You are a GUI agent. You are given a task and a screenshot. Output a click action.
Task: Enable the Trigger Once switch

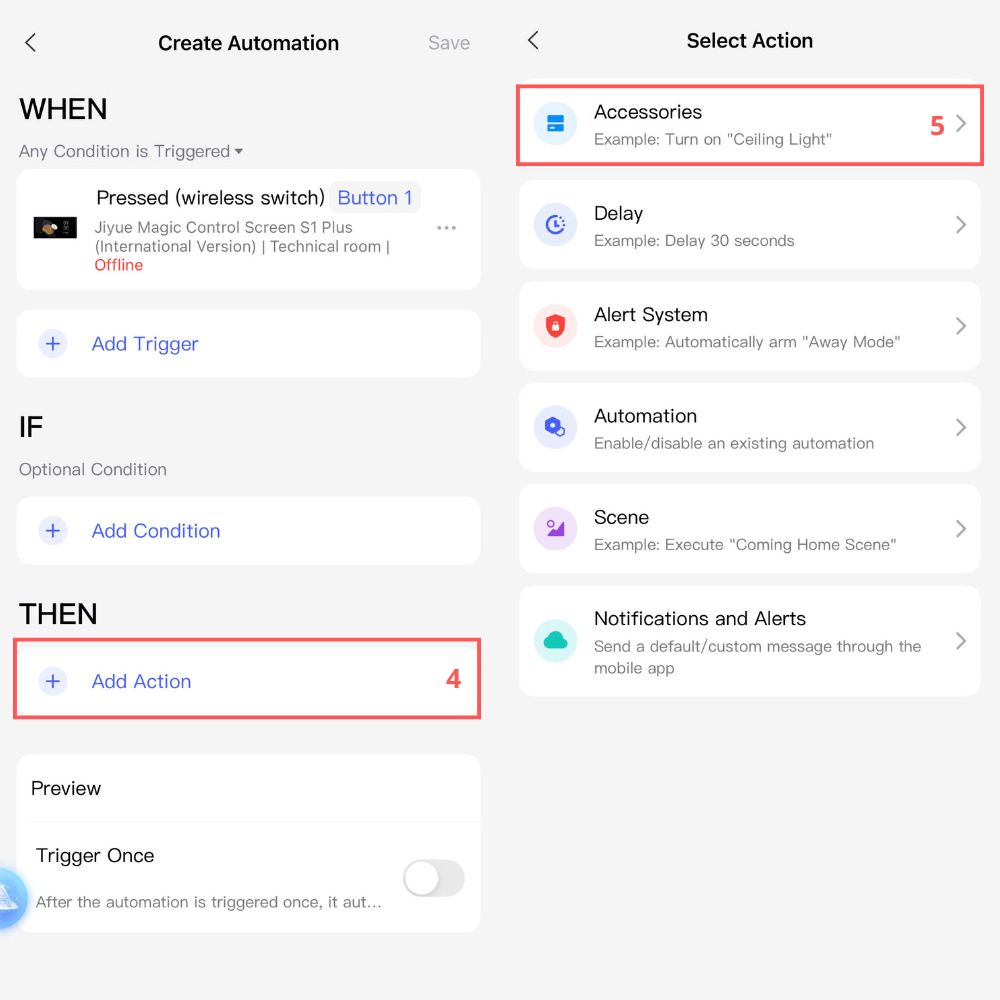(433, 878)
